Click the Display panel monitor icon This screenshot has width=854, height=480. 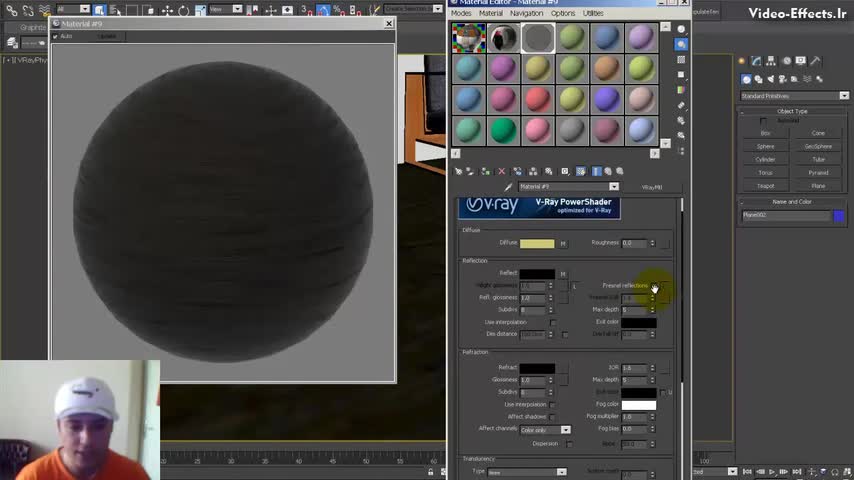tap(802, 61)
